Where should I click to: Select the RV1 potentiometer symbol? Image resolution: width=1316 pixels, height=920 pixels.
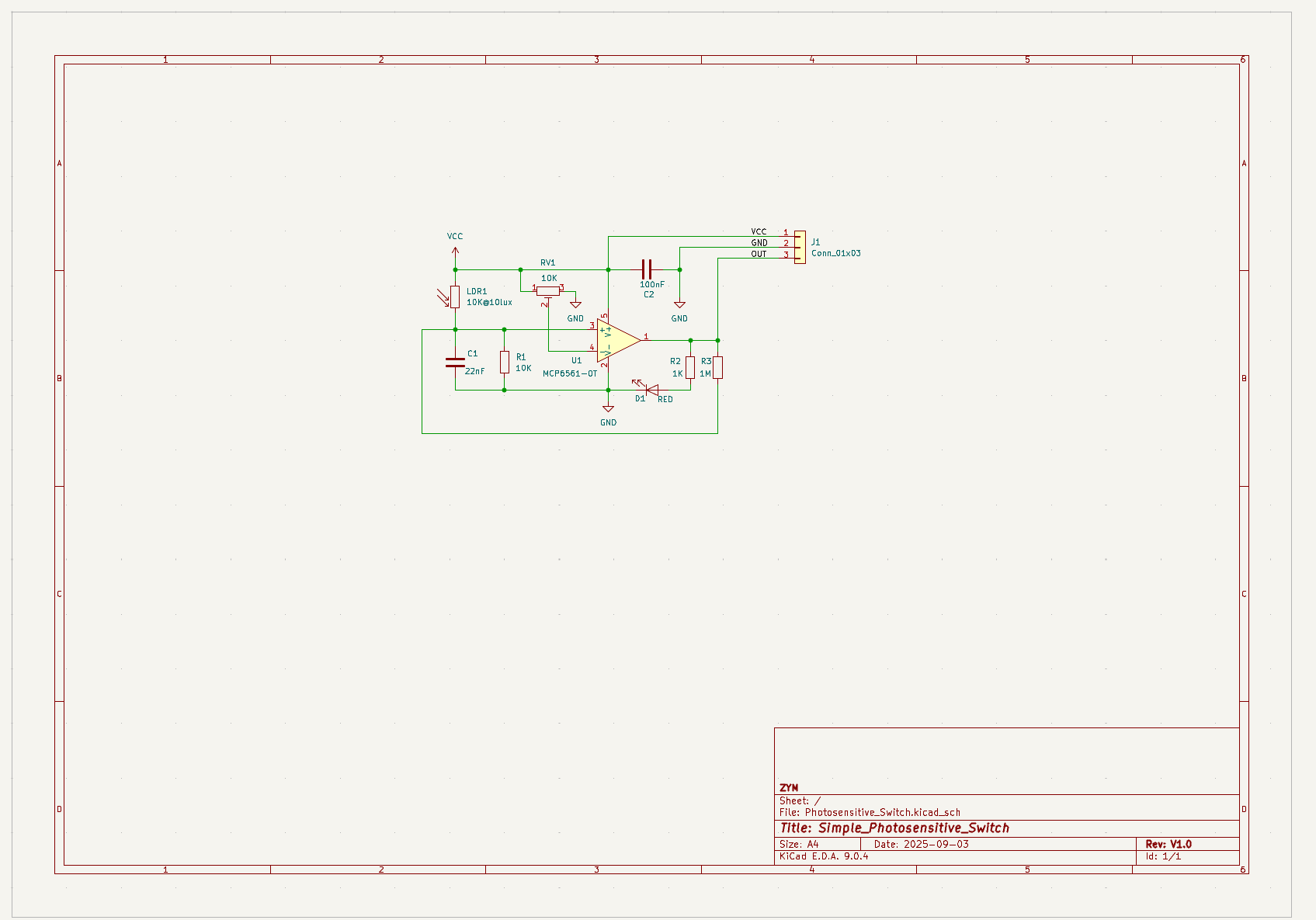[548, 290]
